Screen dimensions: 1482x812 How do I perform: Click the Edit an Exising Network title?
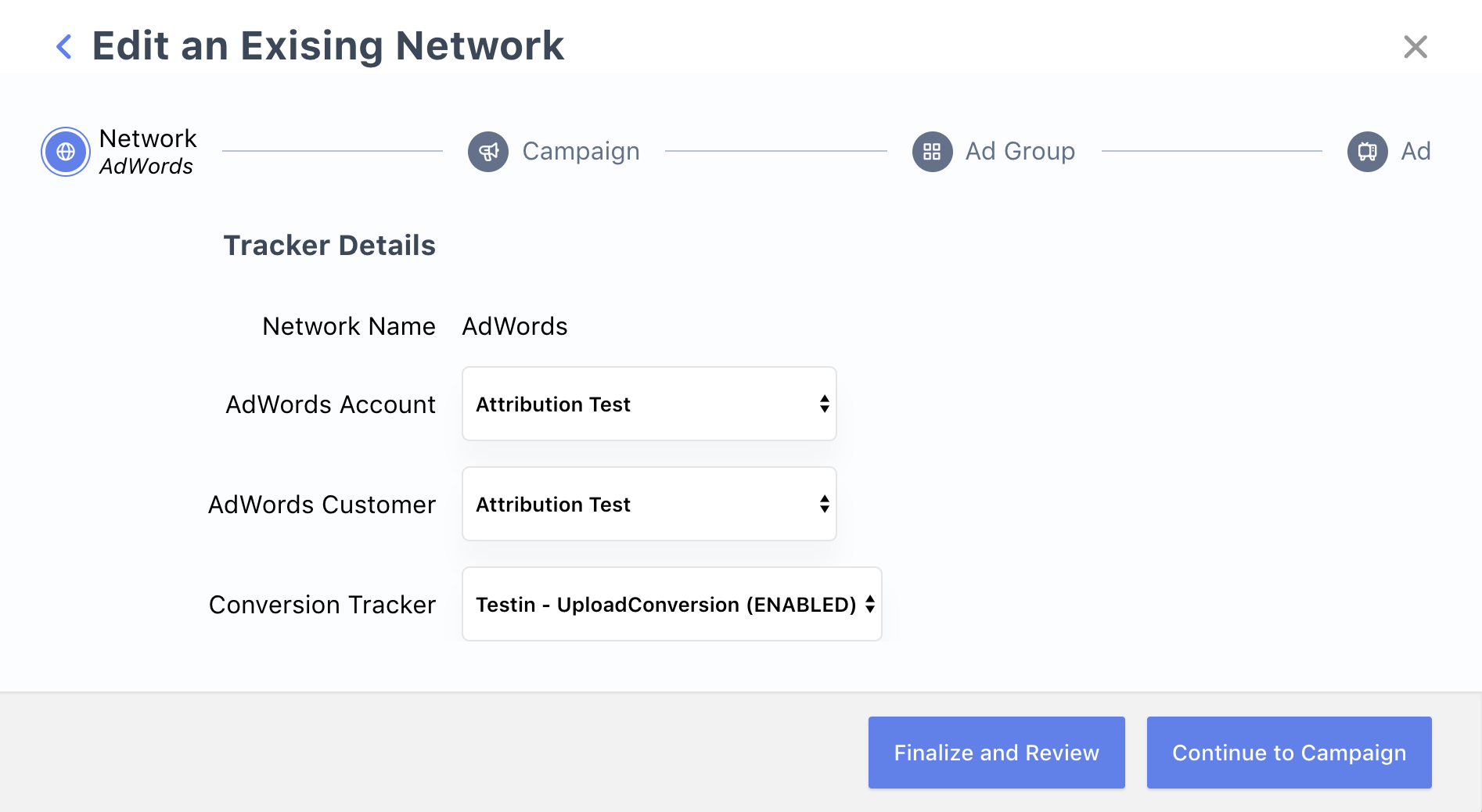pyautogui.click(x=328, y=46)
